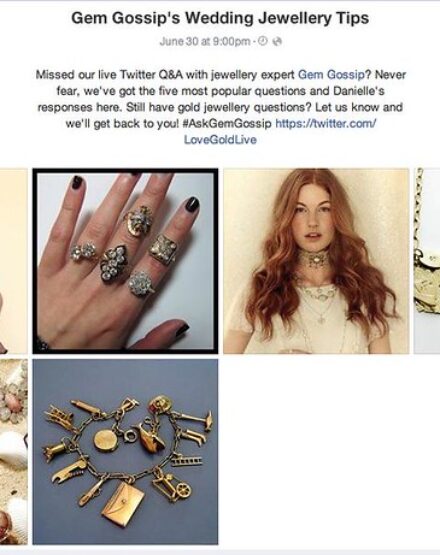Open the partial seashells photo
This screenshot has height=555, width=440.
tap(14, 452)
